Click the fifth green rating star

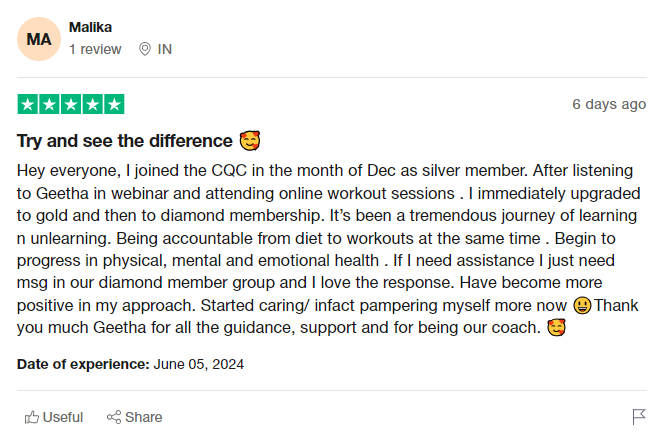(115, 104)
